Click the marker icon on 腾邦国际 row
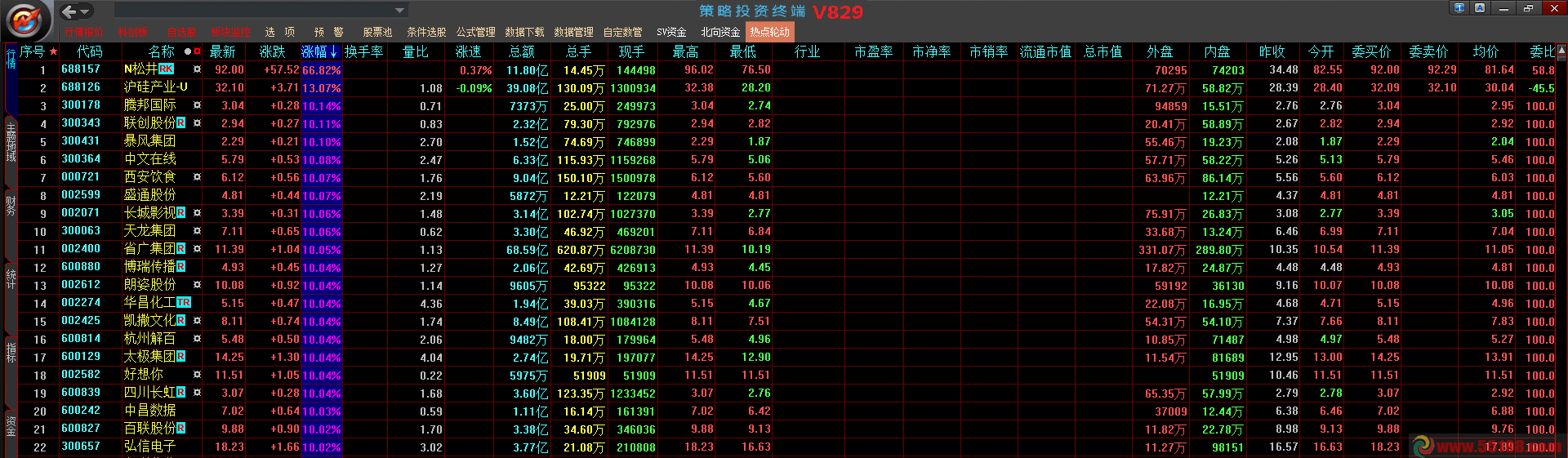The image size is (1568, 458). tap(197, 105)
